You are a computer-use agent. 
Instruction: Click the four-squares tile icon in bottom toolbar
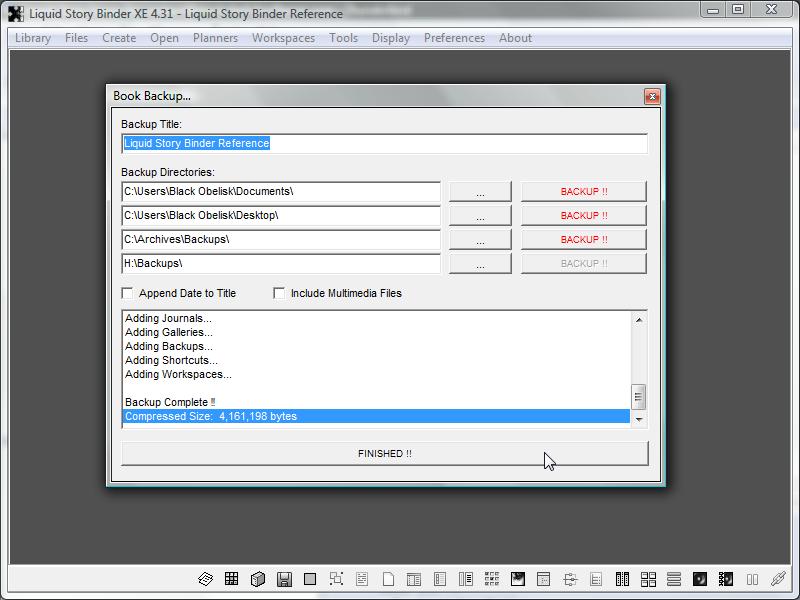tap(648, 579)
